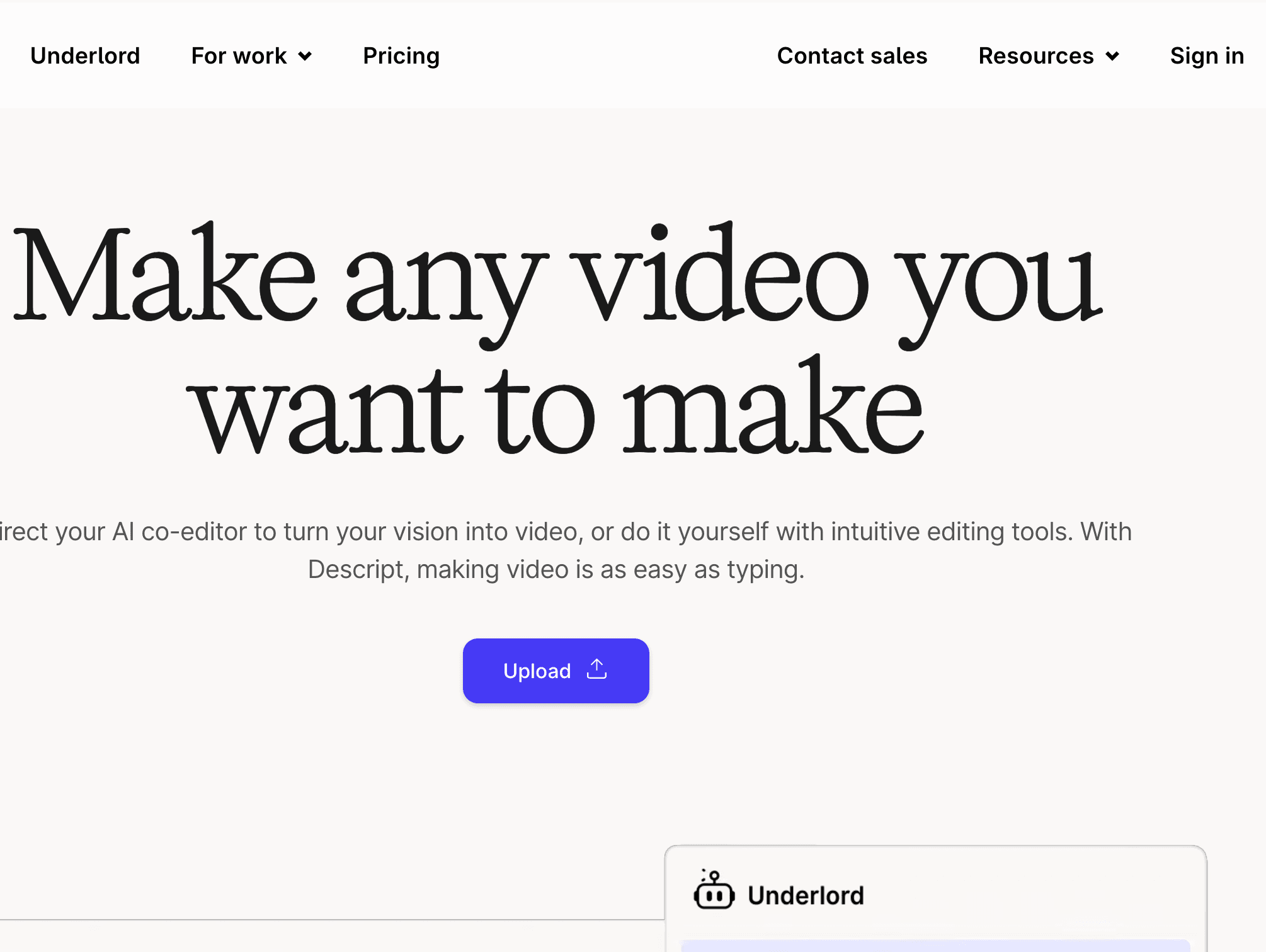Click the blue Upload button
Screen dimensions: 1266x952
point(556,671)
